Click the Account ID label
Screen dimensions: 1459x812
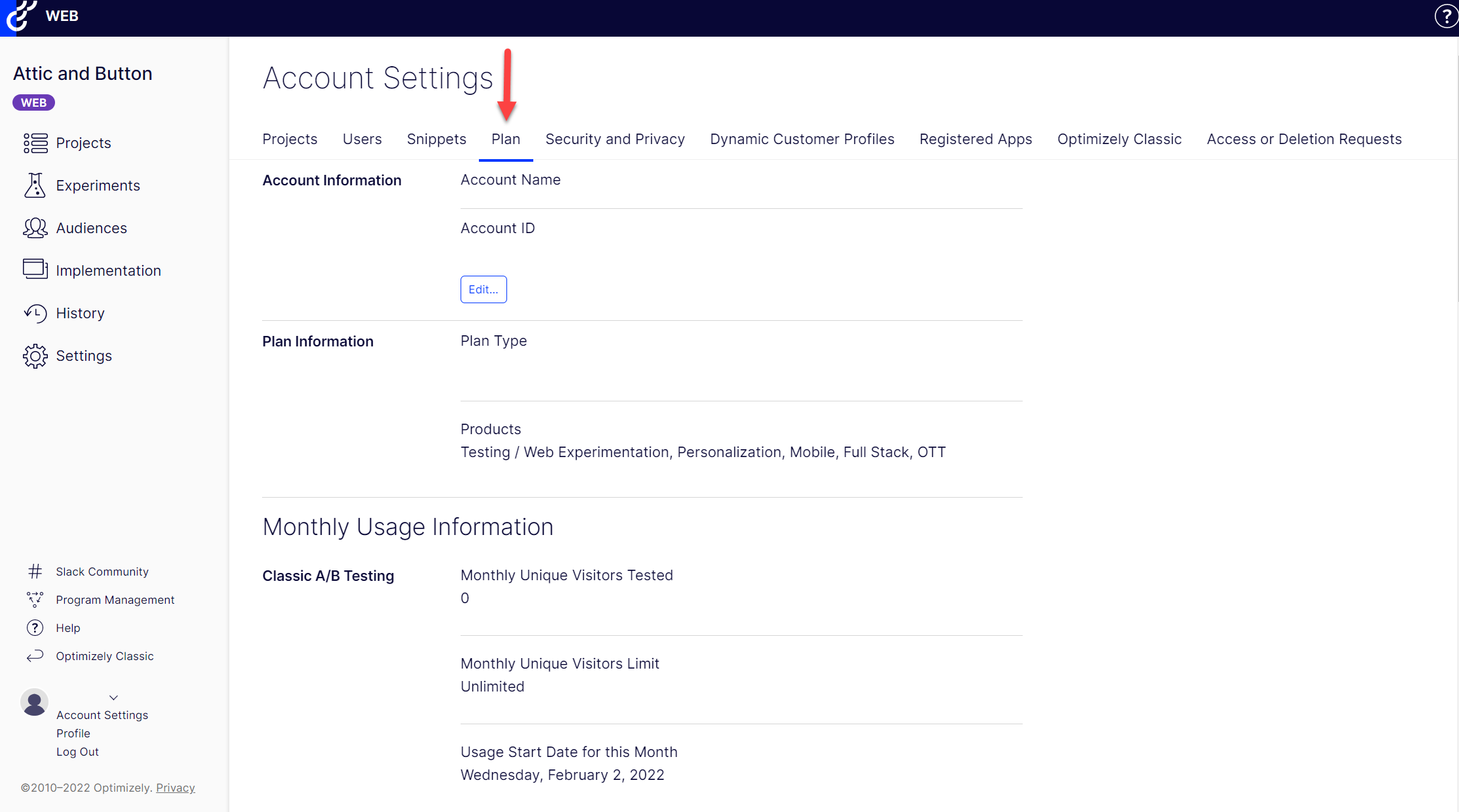tap(497, 228)
